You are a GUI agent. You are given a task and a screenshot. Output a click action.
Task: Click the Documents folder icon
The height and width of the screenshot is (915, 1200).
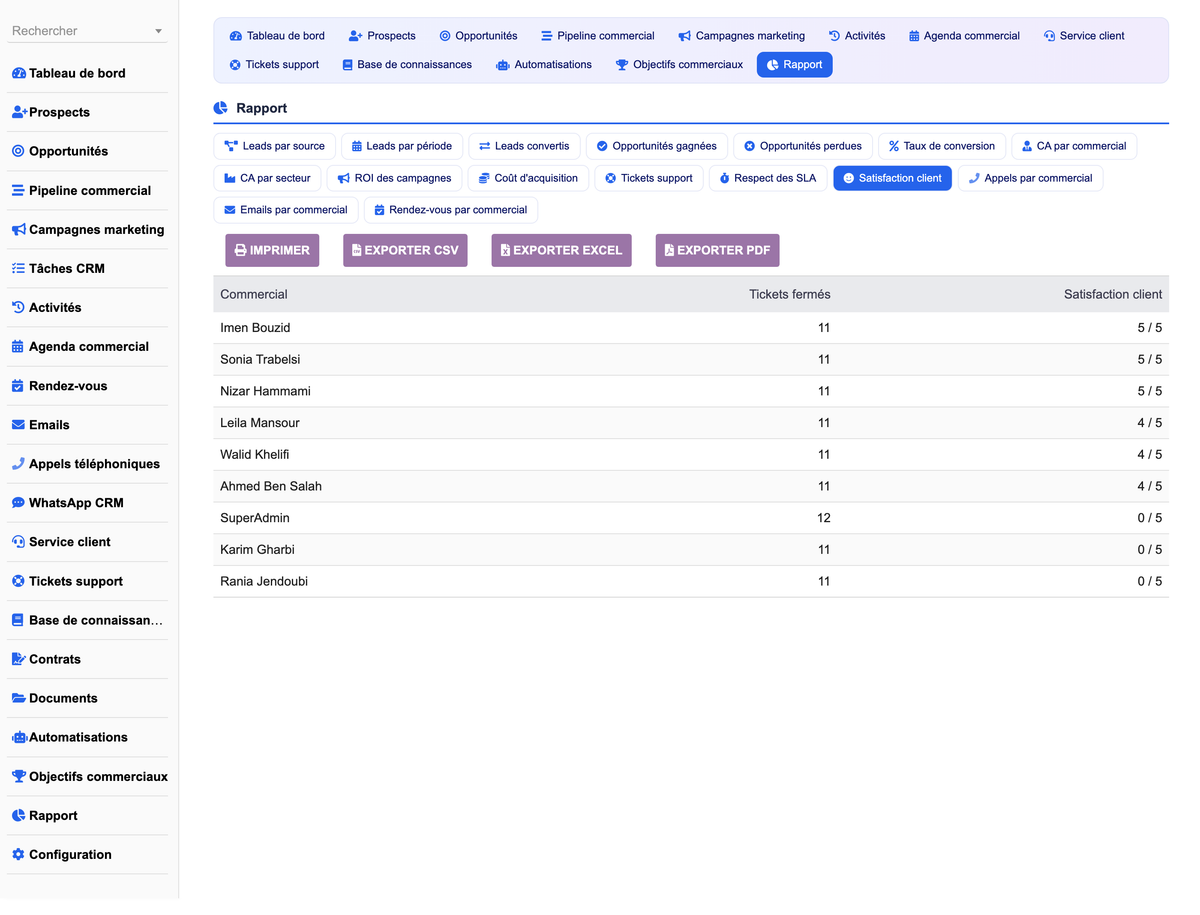(18, 698)
